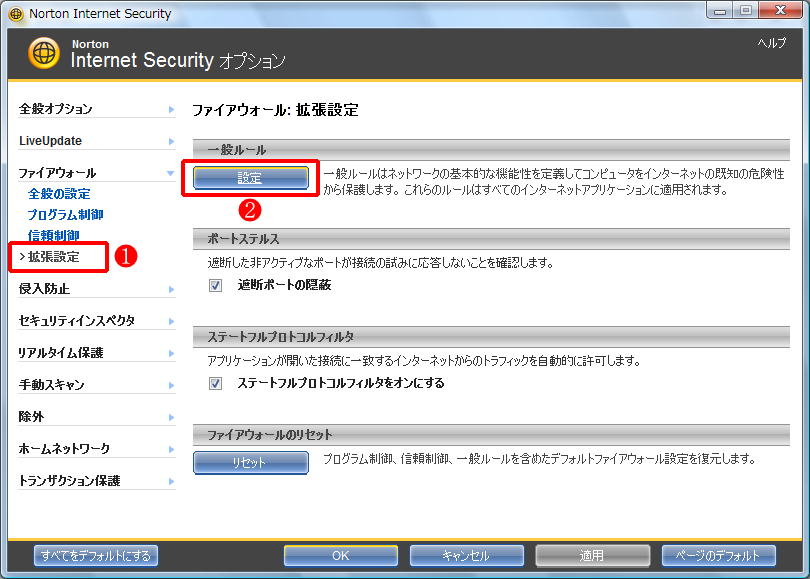Click the Norton globe logo icon
The image size is (810, 579).
[x=44, y=53]
